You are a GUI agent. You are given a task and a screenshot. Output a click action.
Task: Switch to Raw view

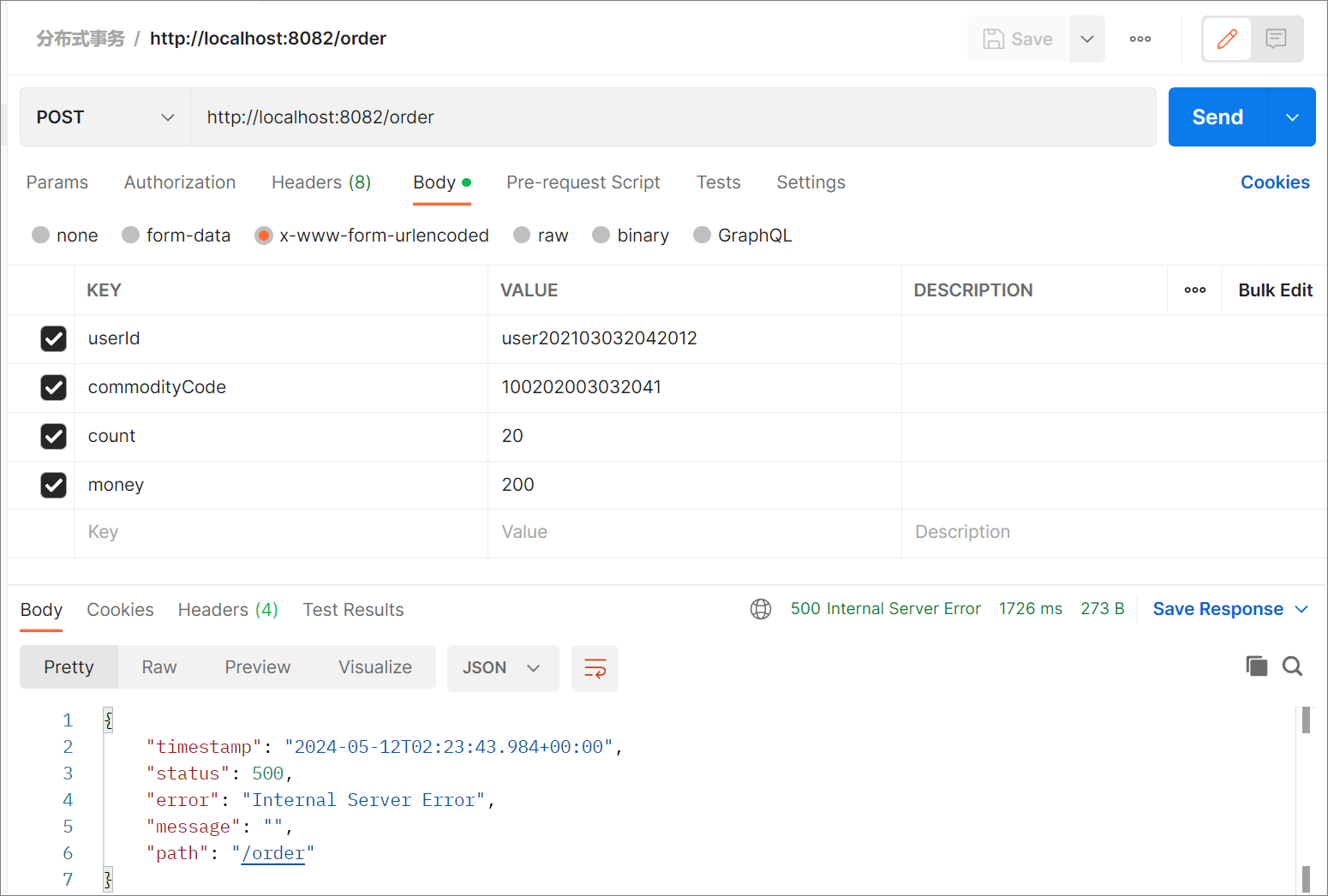point(159,667)
